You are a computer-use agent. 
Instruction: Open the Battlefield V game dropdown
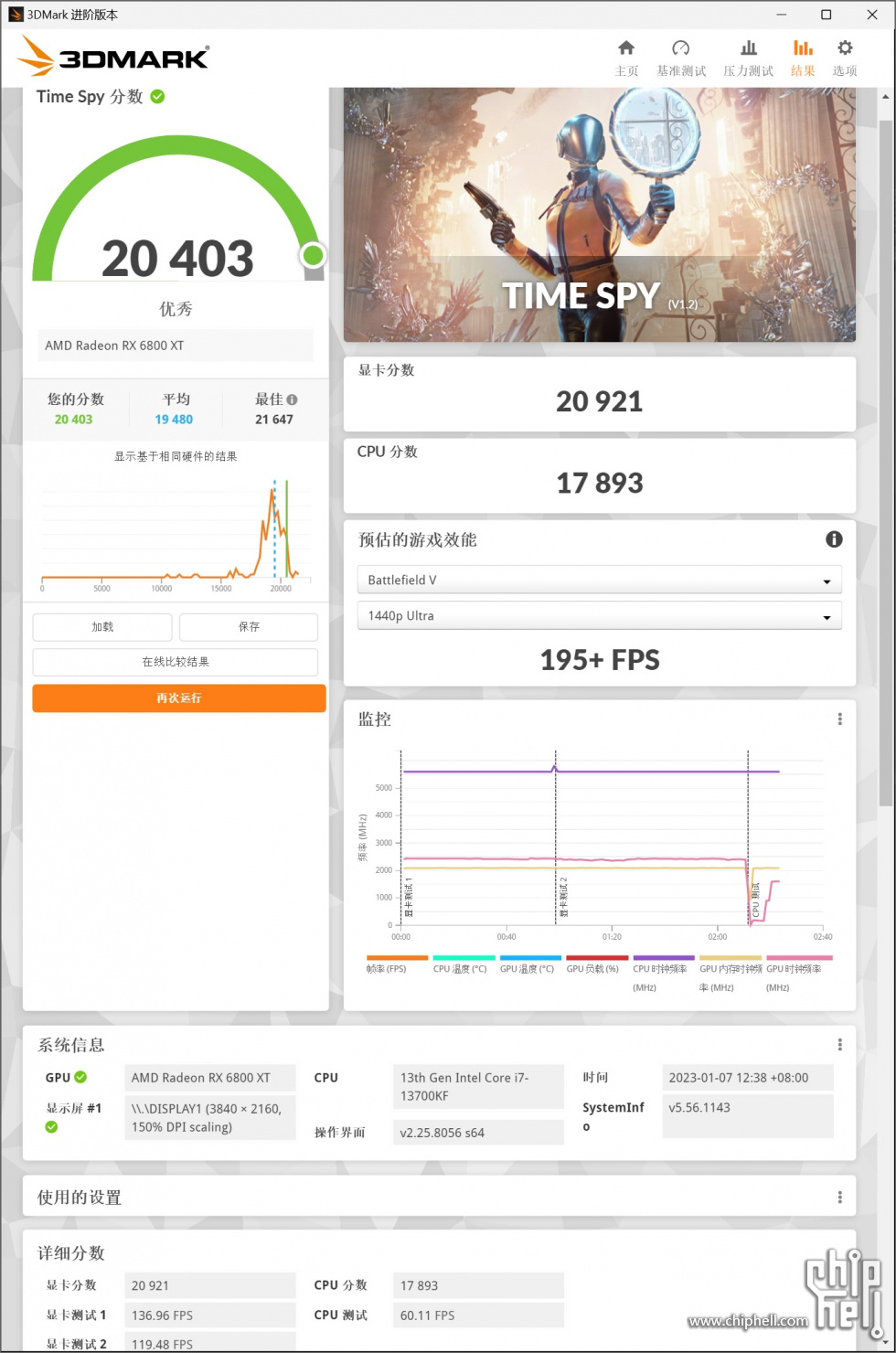[599, 580]
